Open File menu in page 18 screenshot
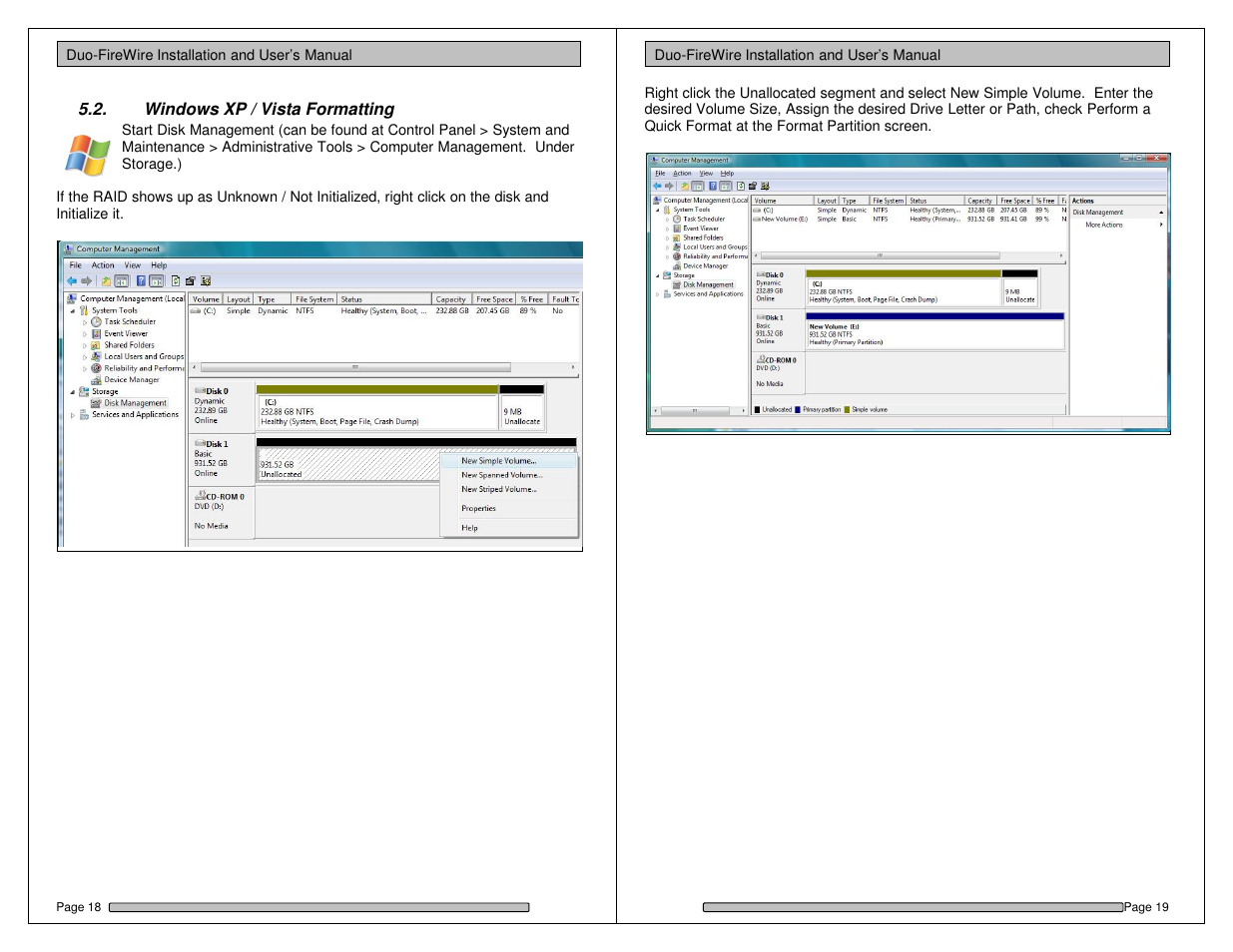Image resolution: width=1233 pixels, height=952 pixels. 75,265
